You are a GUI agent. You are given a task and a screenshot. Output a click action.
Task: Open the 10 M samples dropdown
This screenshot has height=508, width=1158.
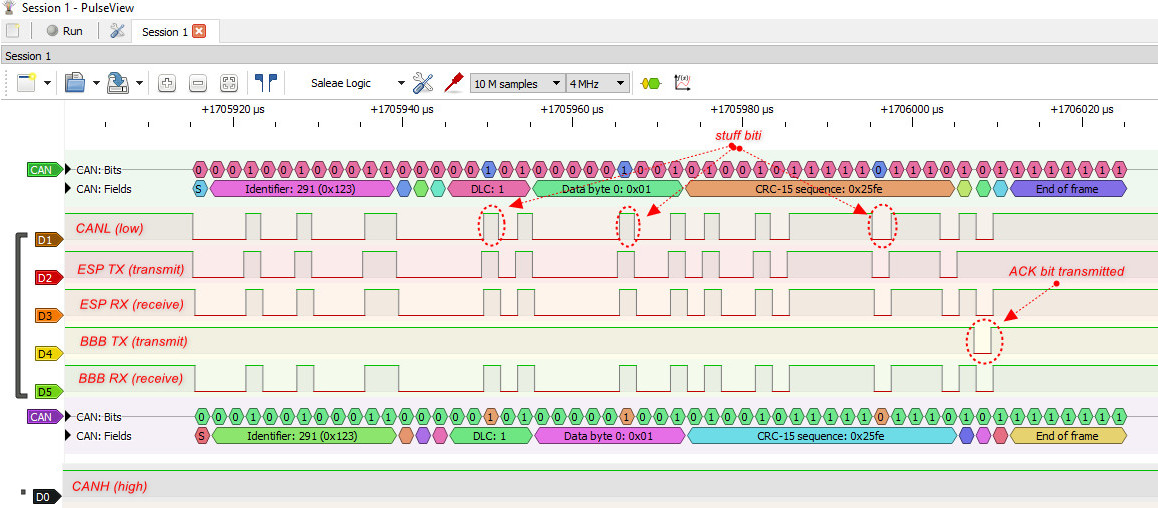pyautogui.click(x=517, y=83)
